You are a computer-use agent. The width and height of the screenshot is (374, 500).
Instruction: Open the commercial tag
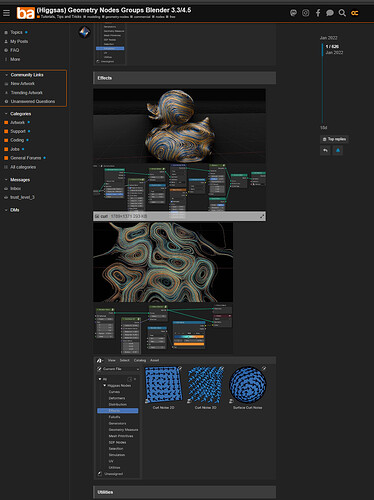click(141, 17)
